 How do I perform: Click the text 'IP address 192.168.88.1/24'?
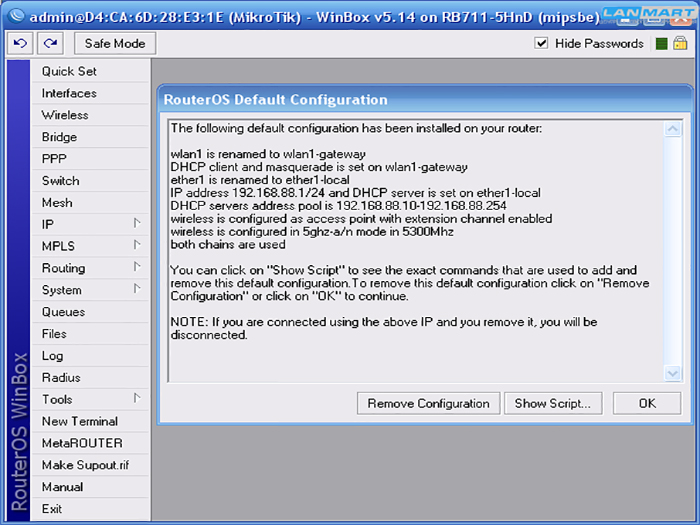[x=248, y=193]
